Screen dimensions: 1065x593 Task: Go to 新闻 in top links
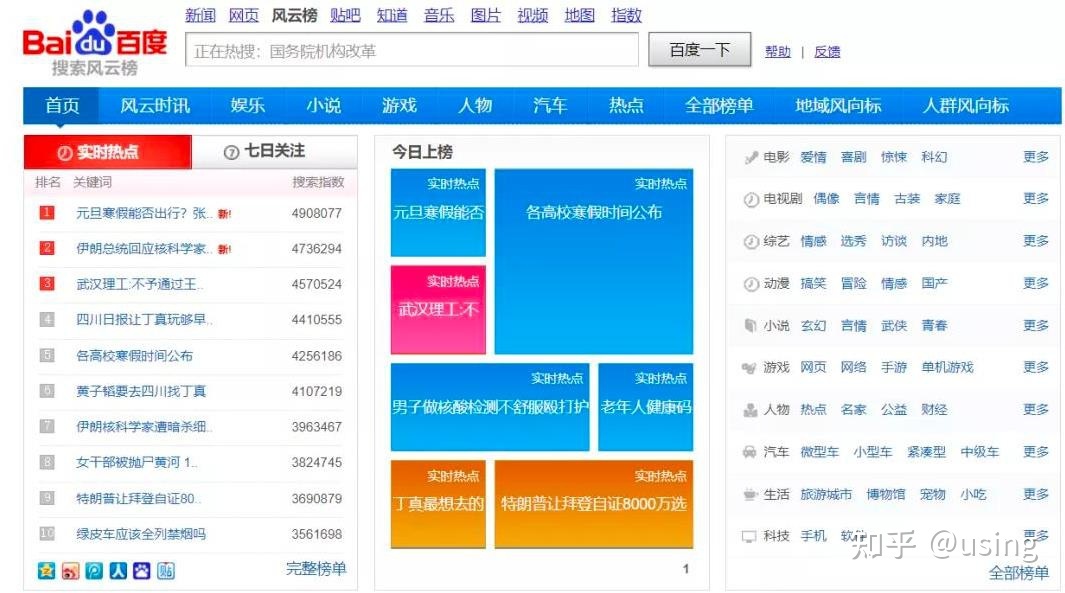[200, 16]
